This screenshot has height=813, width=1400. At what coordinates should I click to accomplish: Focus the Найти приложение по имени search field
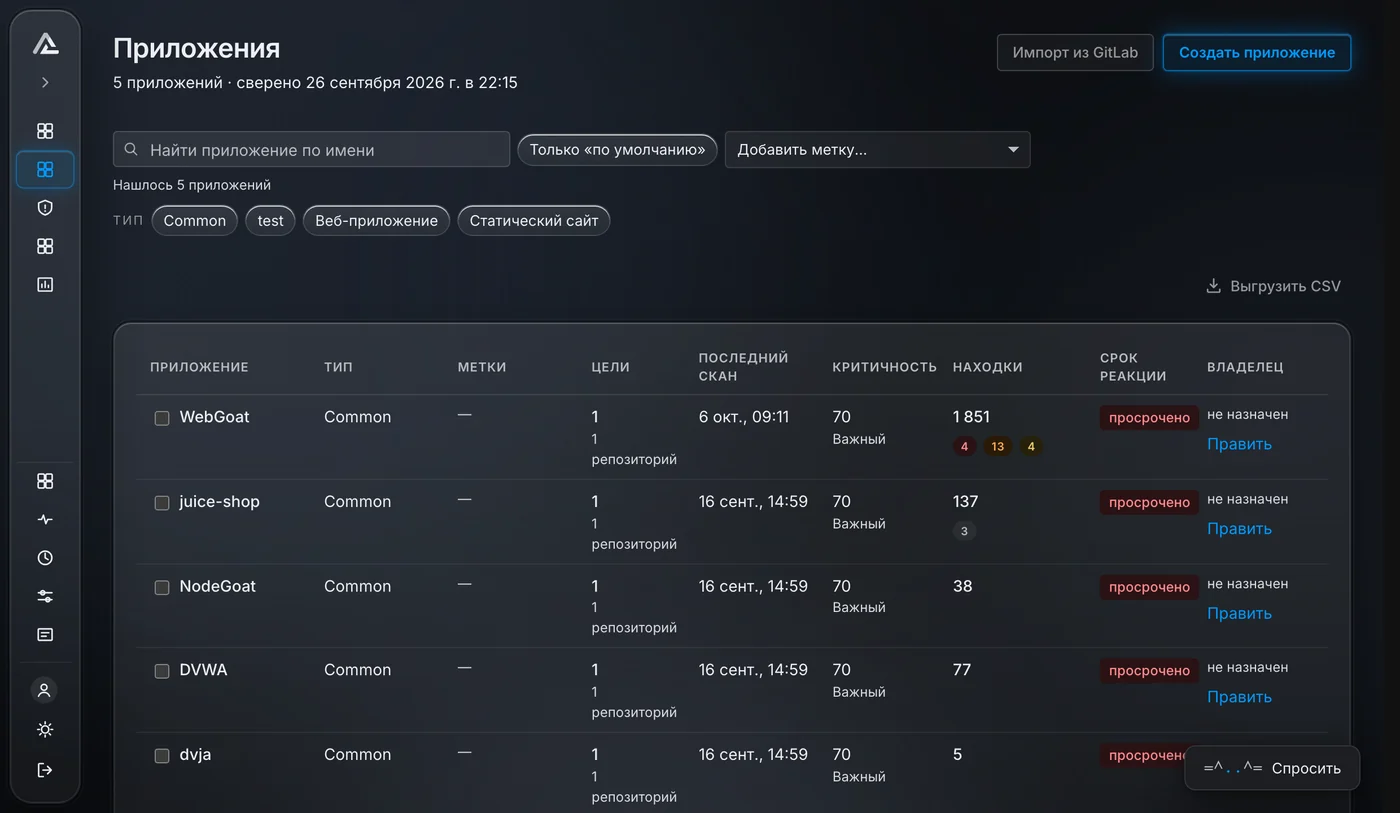[x=311, y=150]
